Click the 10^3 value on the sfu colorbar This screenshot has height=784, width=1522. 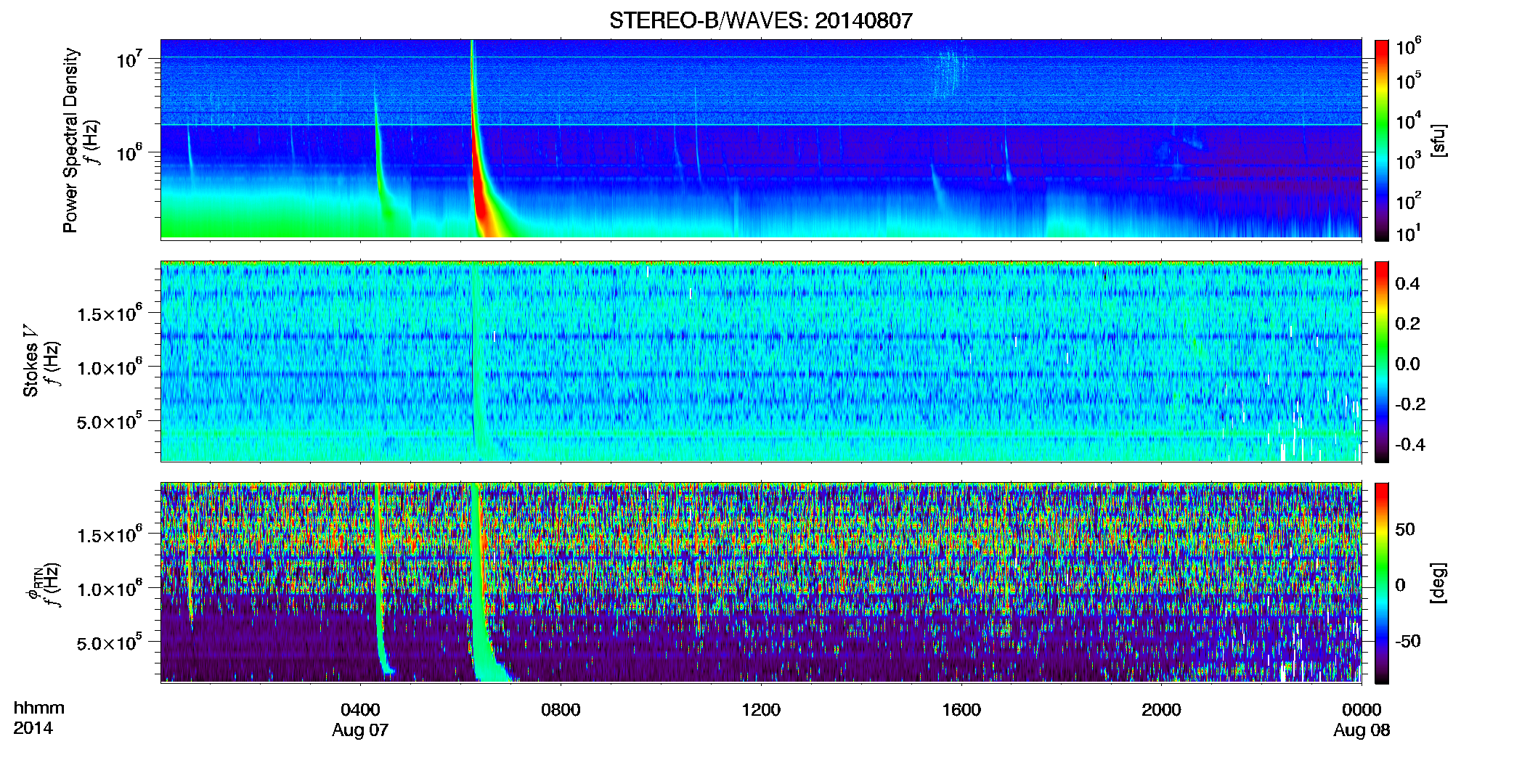1408,160
